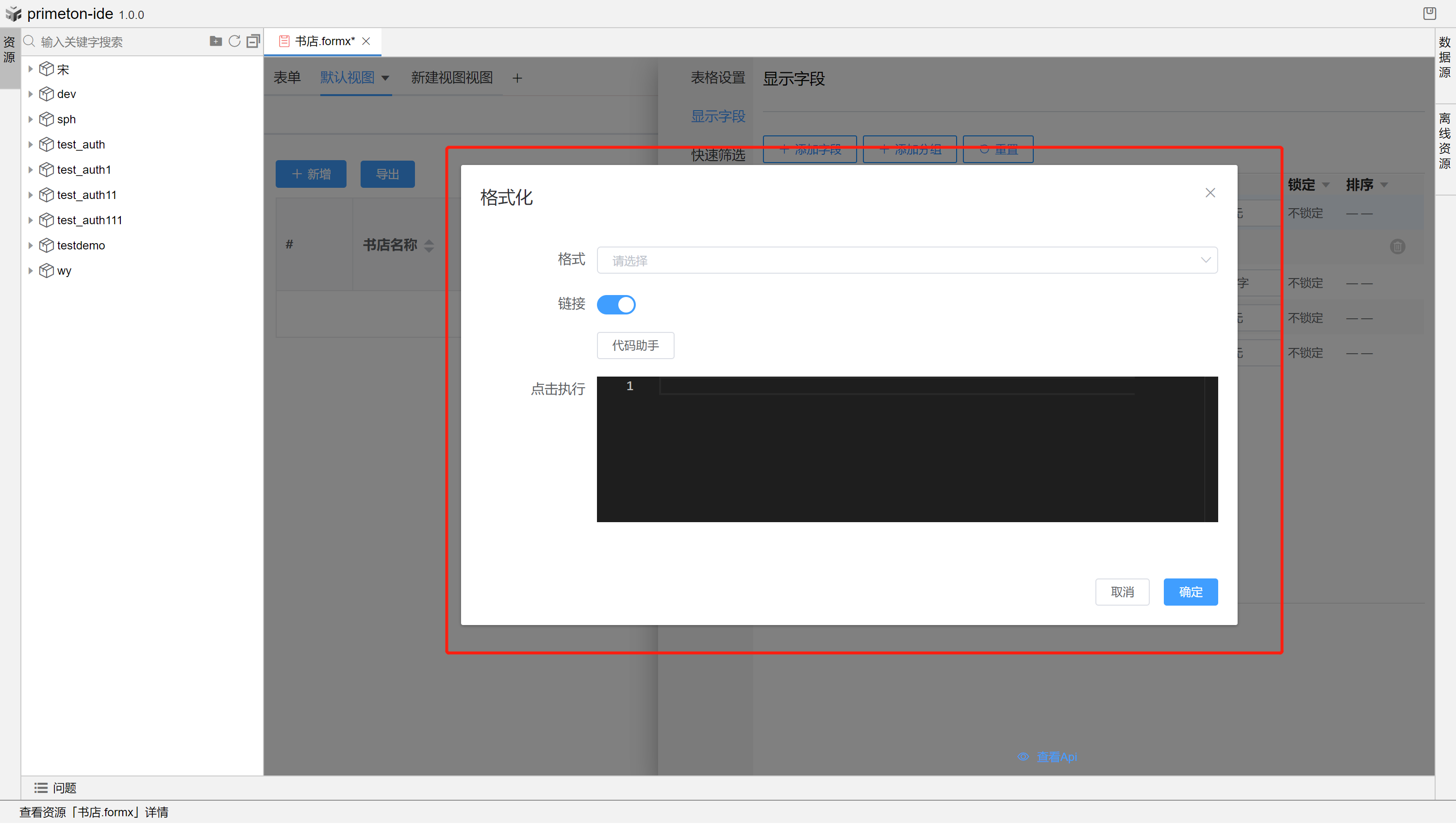Click the collapse-all icon in resource panel
This screenshot has width=1456, height=824.
(x=253, y=41)
